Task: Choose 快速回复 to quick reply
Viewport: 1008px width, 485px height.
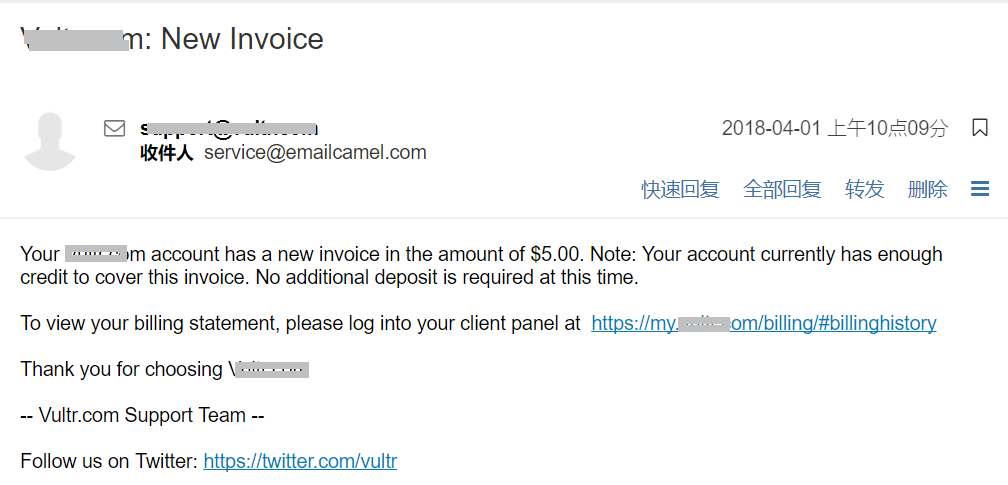Action: [680, 189]
